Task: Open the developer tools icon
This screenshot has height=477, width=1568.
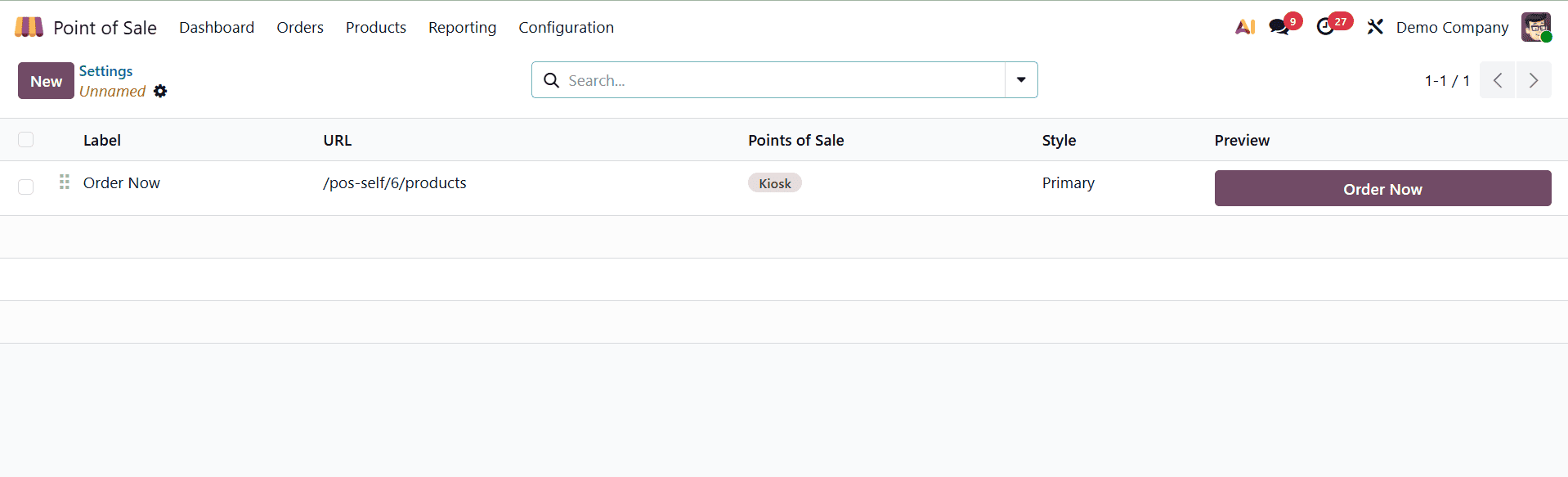Action: point(1374,27)
